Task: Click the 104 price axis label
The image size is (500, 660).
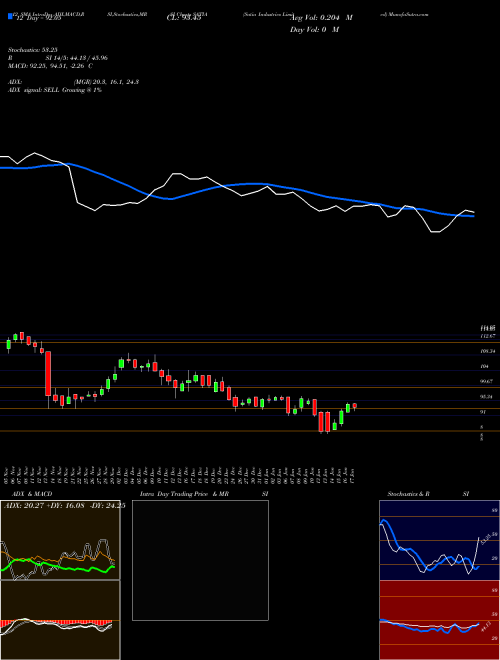Action: tap(484, 366)
